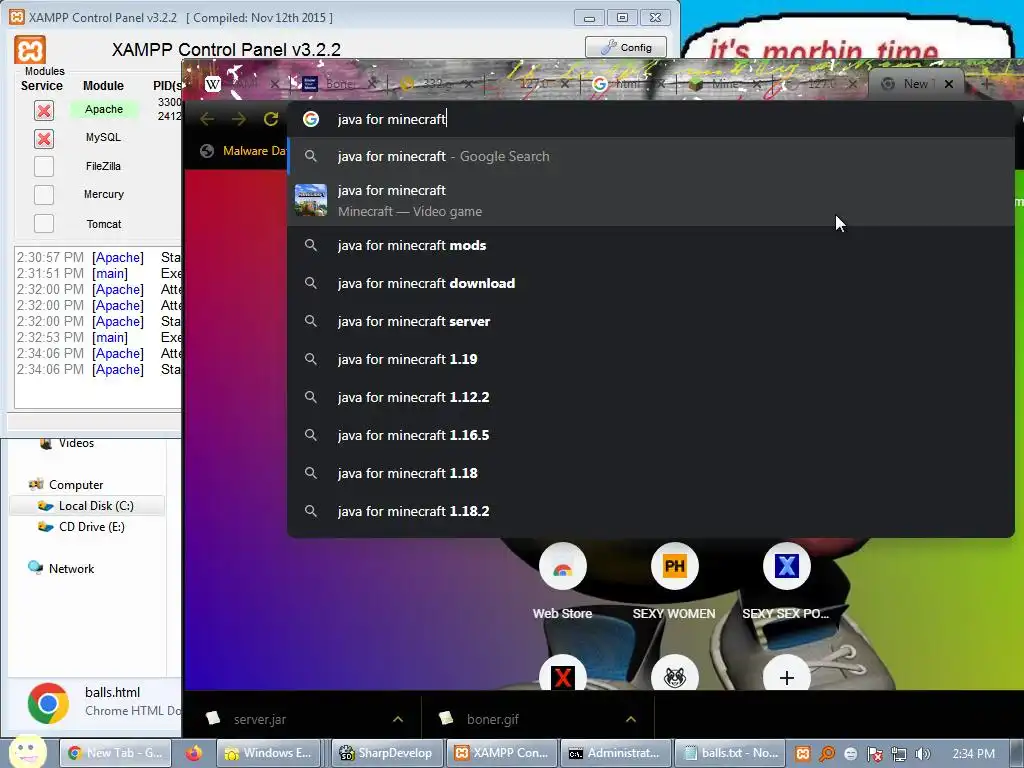The width and height of the screenshot is (1024, 768).
Task: Open XAMPP Config button
Action: point(626,47)
